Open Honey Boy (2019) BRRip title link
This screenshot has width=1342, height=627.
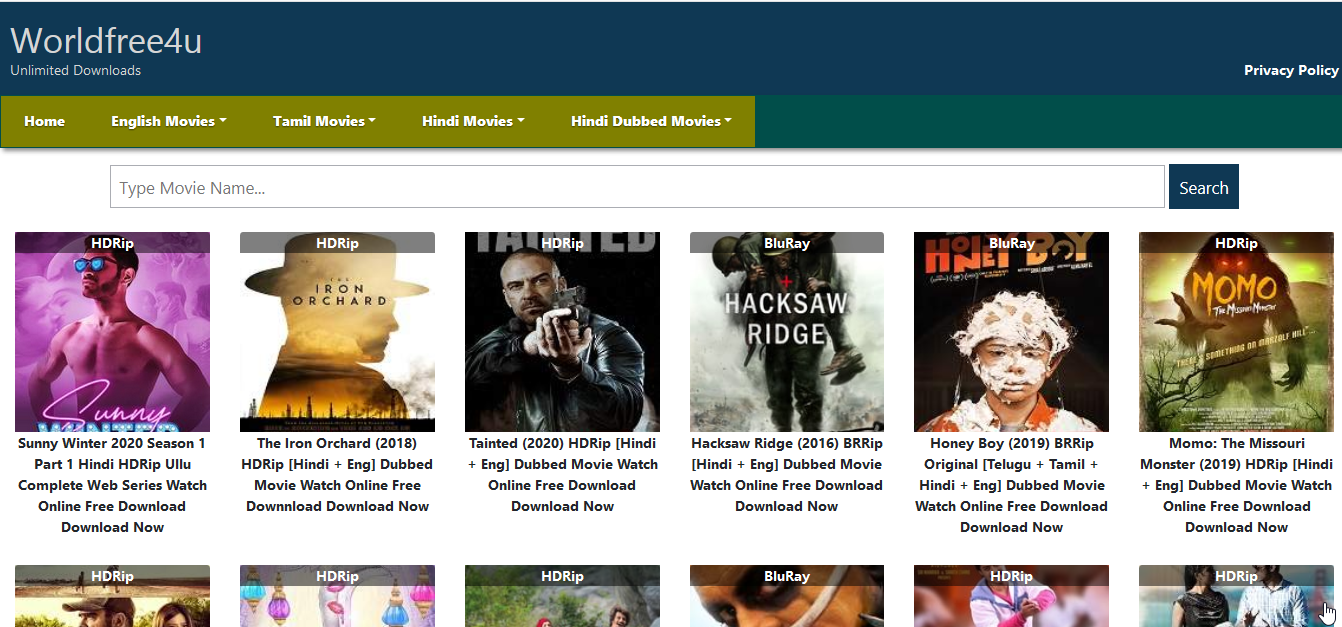click(1011, 485)
